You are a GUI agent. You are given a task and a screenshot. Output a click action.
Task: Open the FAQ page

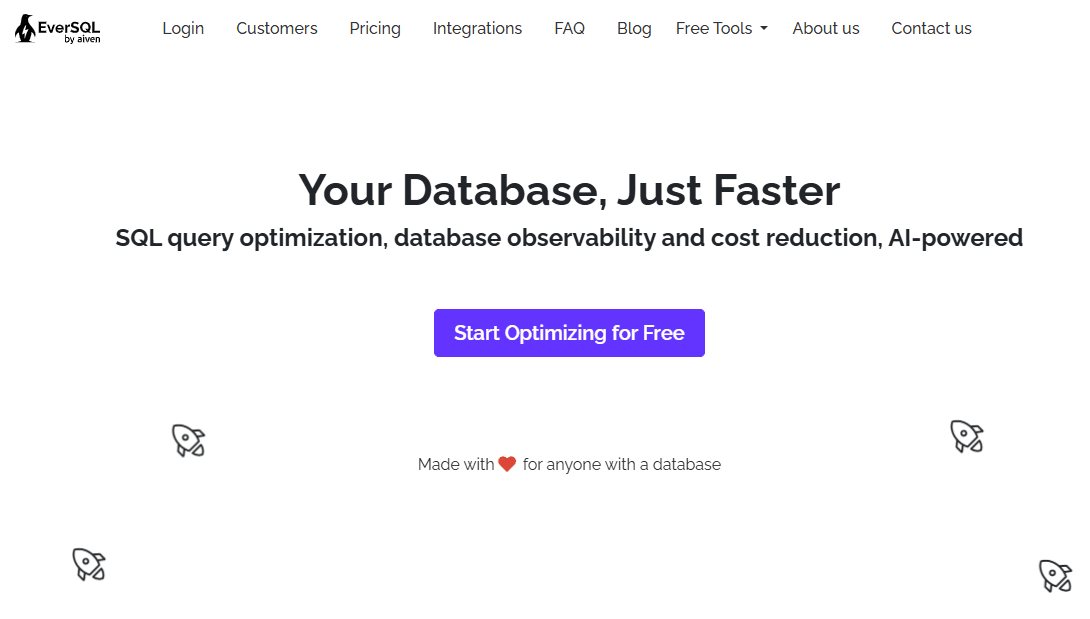(x=569, y=29)
